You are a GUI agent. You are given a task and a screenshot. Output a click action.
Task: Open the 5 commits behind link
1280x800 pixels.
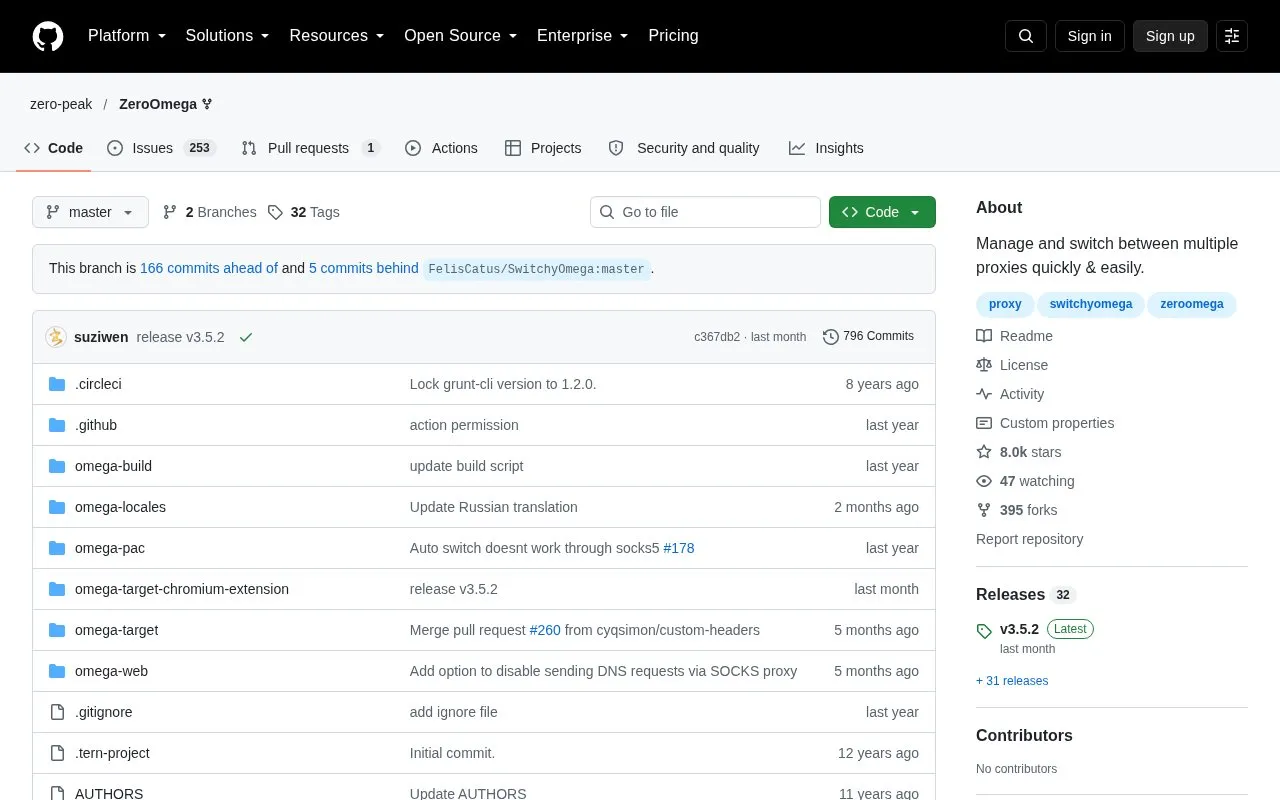pos(364,268)
